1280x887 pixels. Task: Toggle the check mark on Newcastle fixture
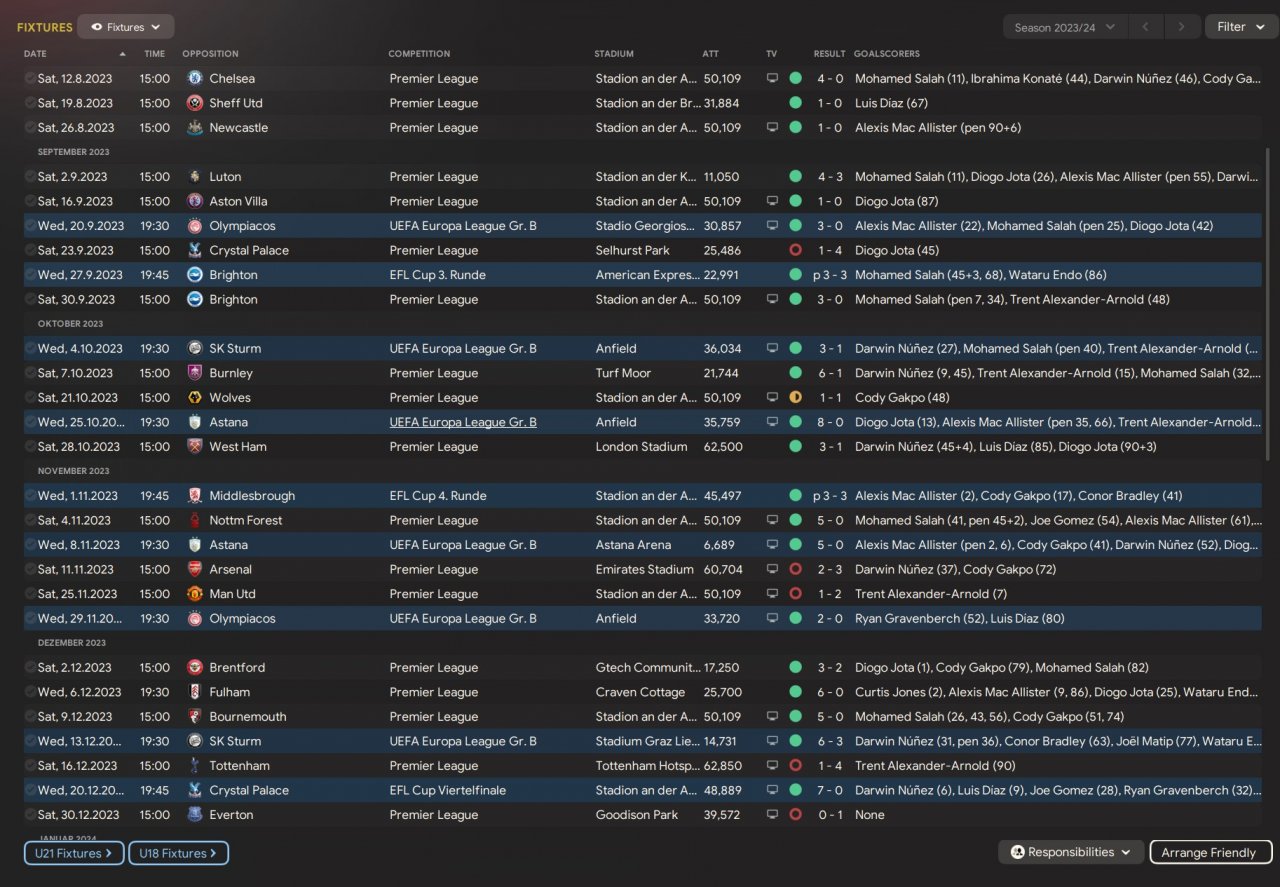coord(30,128)
